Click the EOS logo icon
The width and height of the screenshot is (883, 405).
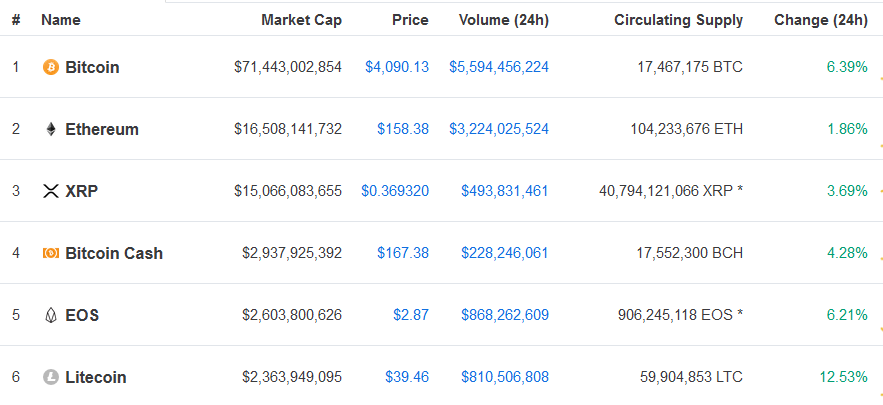[x=51, y=315]
